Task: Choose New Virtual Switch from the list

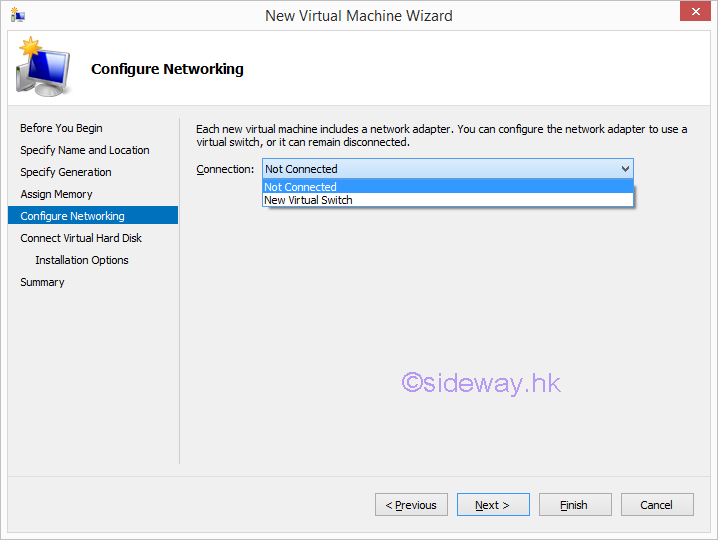Action: pyautogui.click(x=308, y=200)
